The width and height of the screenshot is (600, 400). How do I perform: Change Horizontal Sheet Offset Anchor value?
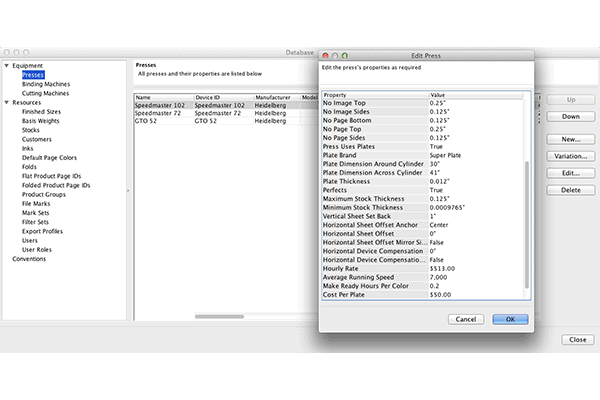tap(475, 225)
